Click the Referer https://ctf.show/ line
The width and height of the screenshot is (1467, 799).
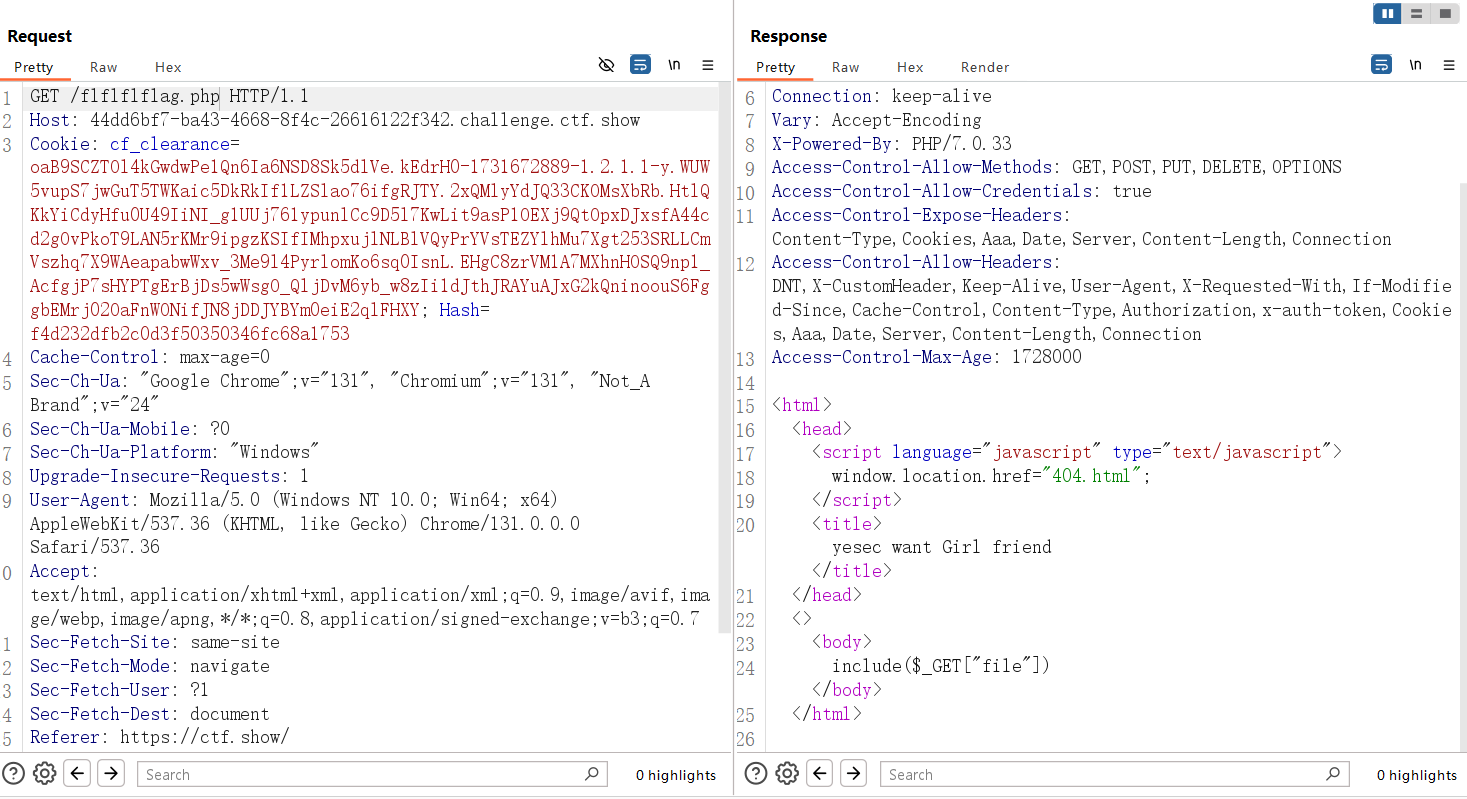[x=160, y=737]
